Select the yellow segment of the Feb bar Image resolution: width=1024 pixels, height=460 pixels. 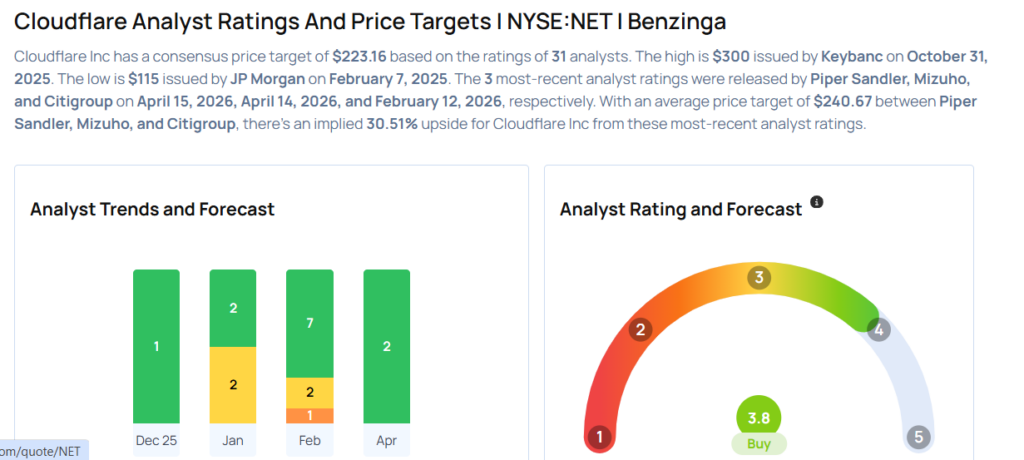(x=309, y=392)
